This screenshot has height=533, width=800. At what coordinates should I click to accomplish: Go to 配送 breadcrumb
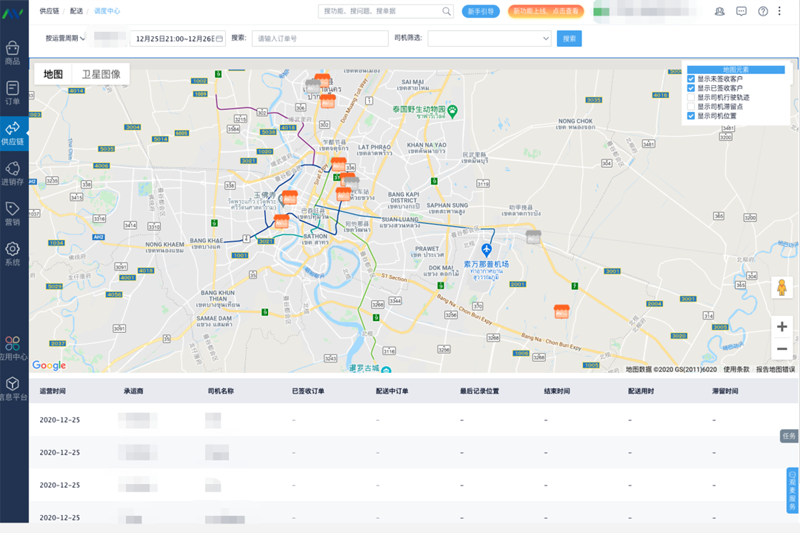click(x=77, y=11)
